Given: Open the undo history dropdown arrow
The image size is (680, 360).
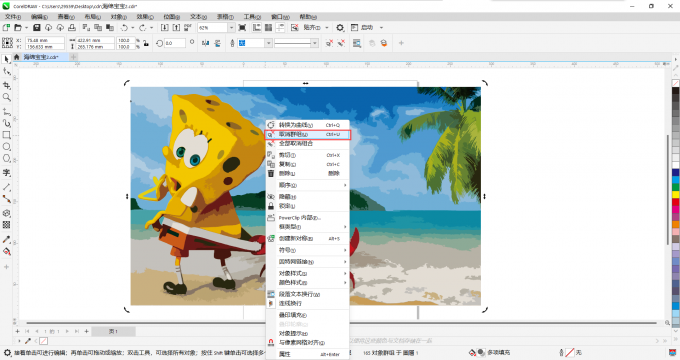Looking at the screenshot, I should [133, 27].
